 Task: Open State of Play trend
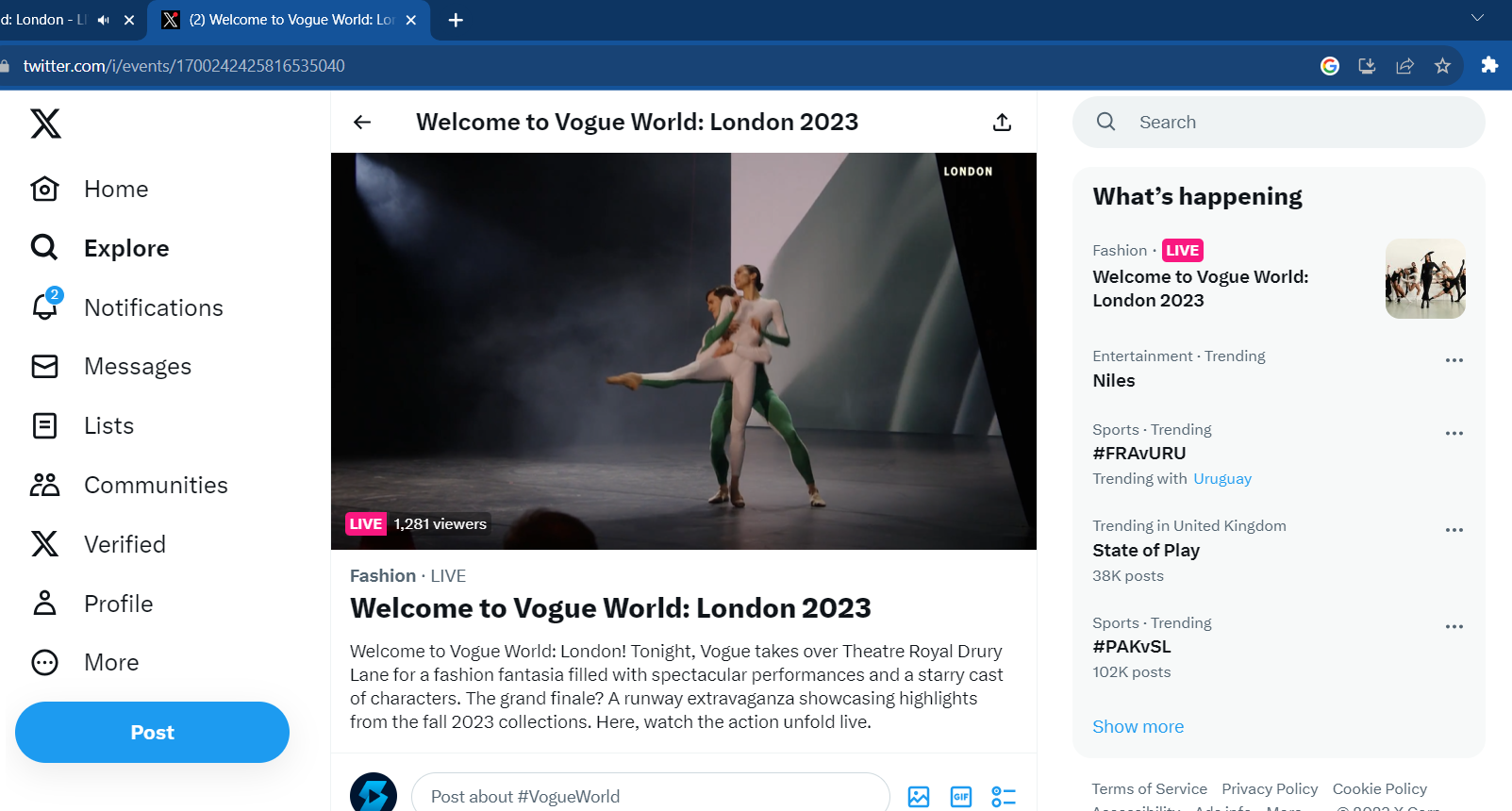coord(1146,551)
